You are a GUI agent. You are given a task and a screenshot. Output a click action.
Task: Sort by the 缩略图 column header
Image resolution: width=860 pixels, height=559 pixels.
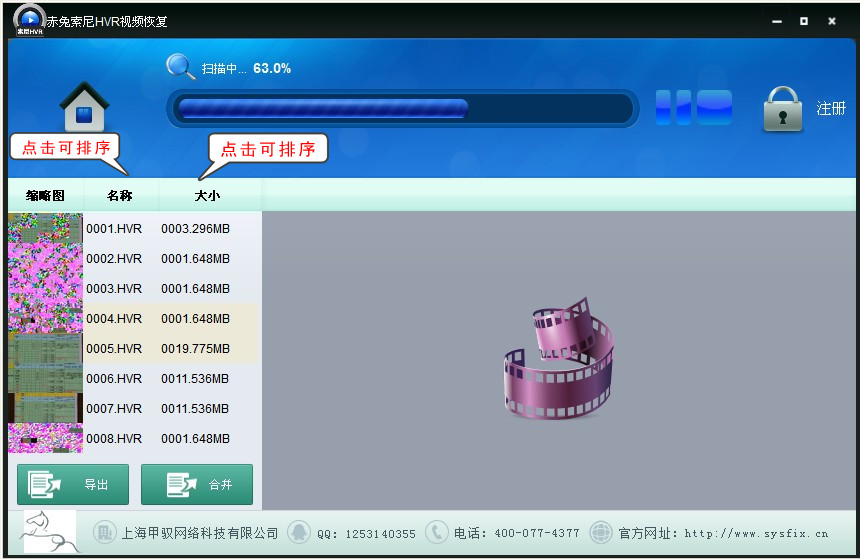[46, 195]
